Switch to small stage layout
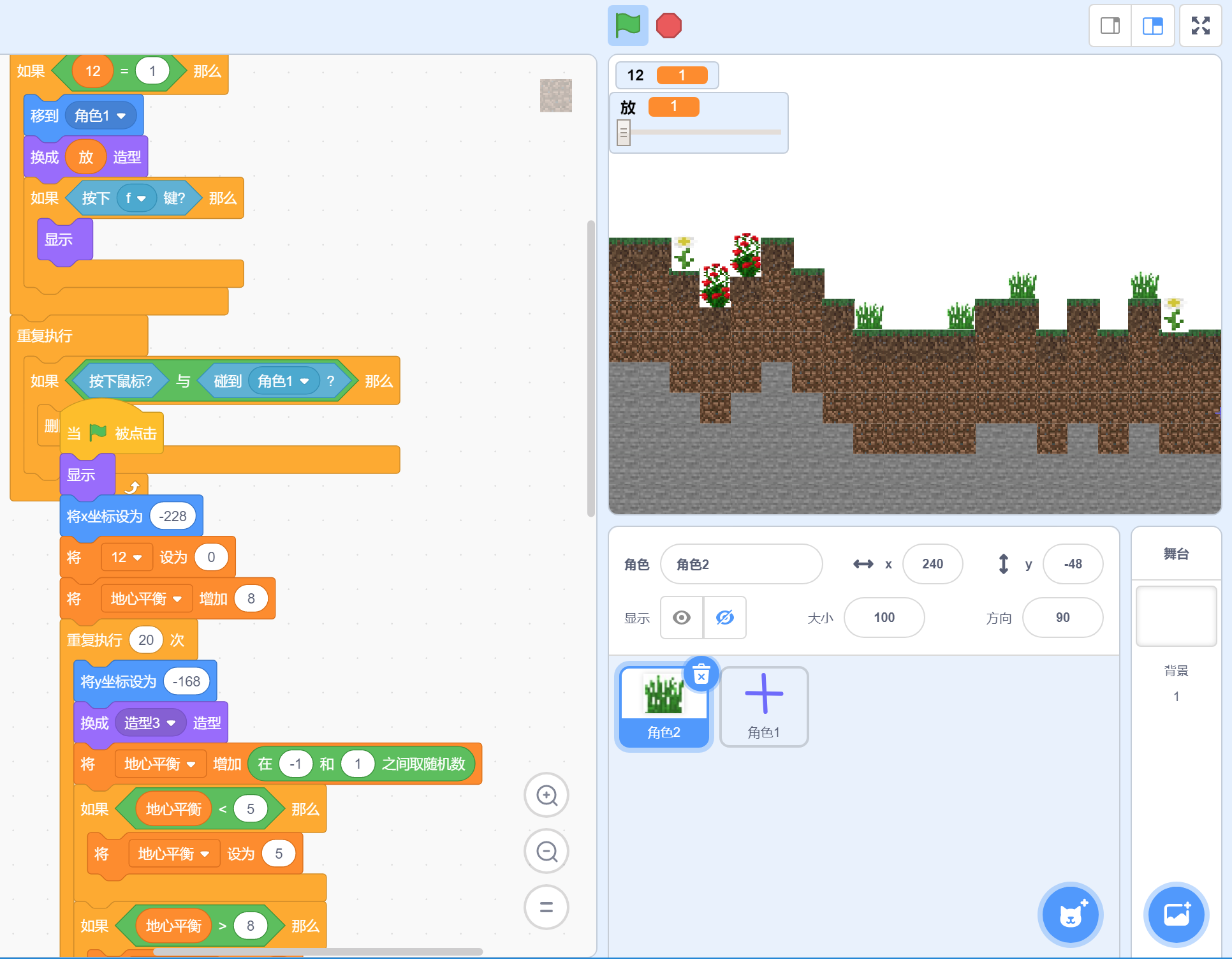Image resolution: width=1232 pixels, height=962 pixels. coord(1110,26)
